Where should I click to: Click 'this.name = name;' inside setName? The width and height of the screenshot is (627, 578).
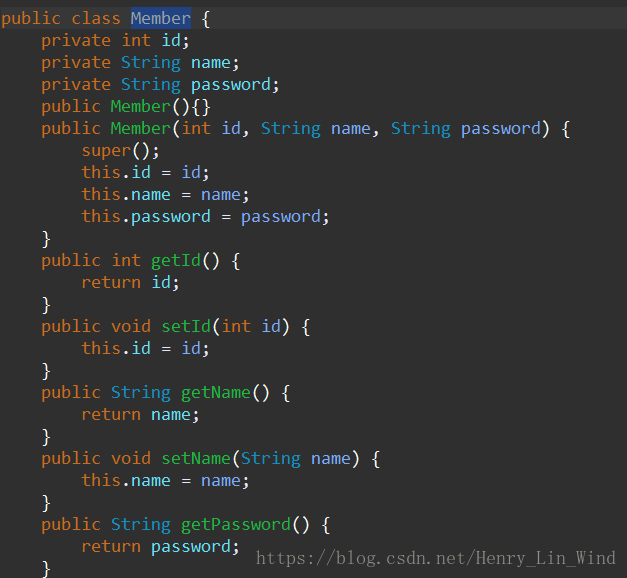pos(166,481)
